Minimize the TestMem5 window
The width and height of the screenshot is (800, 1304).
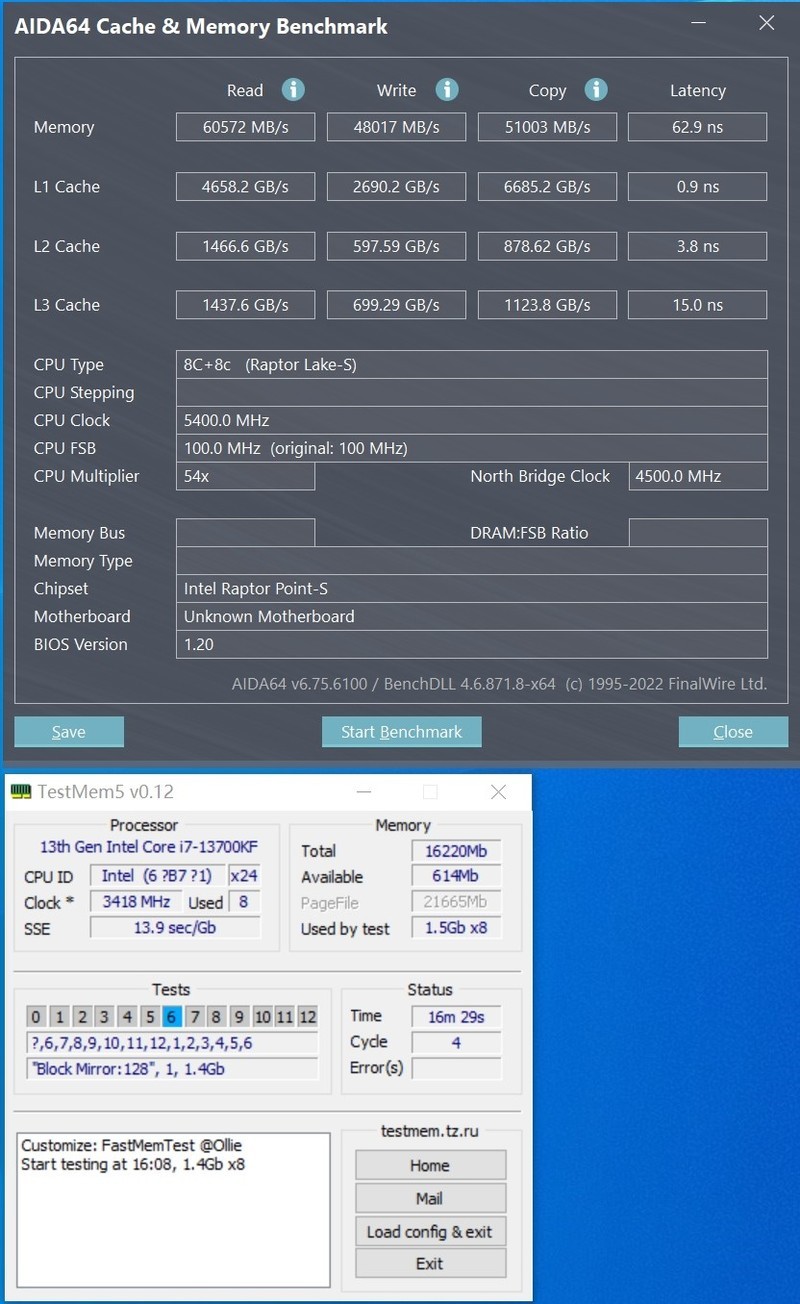(x=364, y=791)
